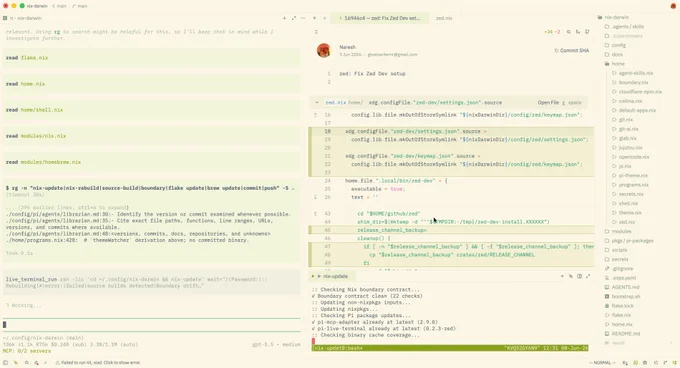Click the nix-darwin project name in the title bar
The width and height of the screenshot is (680, 368).
37,6
